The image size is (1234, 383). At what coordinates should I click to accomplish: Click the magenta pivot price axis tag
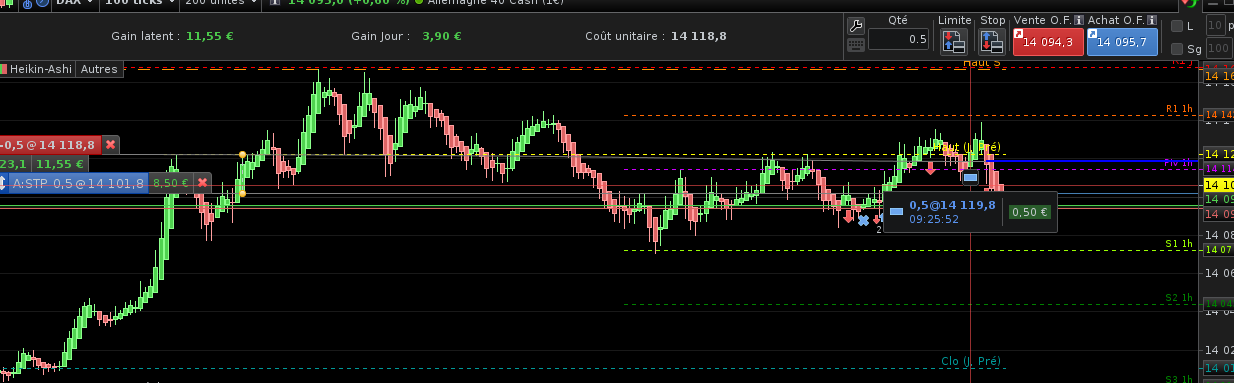pyautogui.click(x=1218, y=169)
